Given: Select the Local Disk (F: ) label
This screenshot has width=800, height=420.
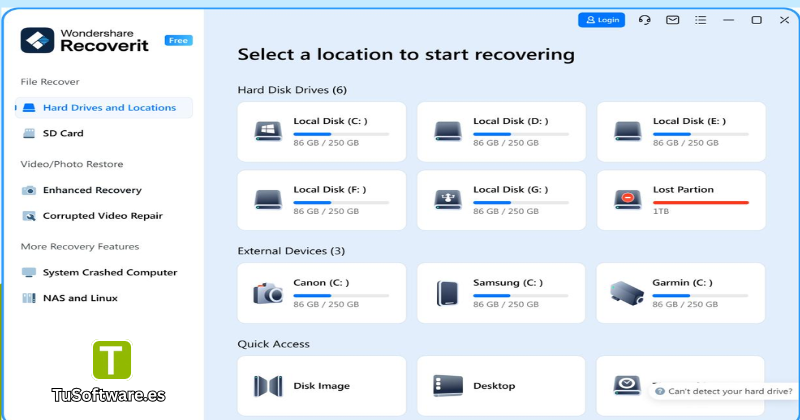Looking at the screenshot, I should click(x=330, y=189).
